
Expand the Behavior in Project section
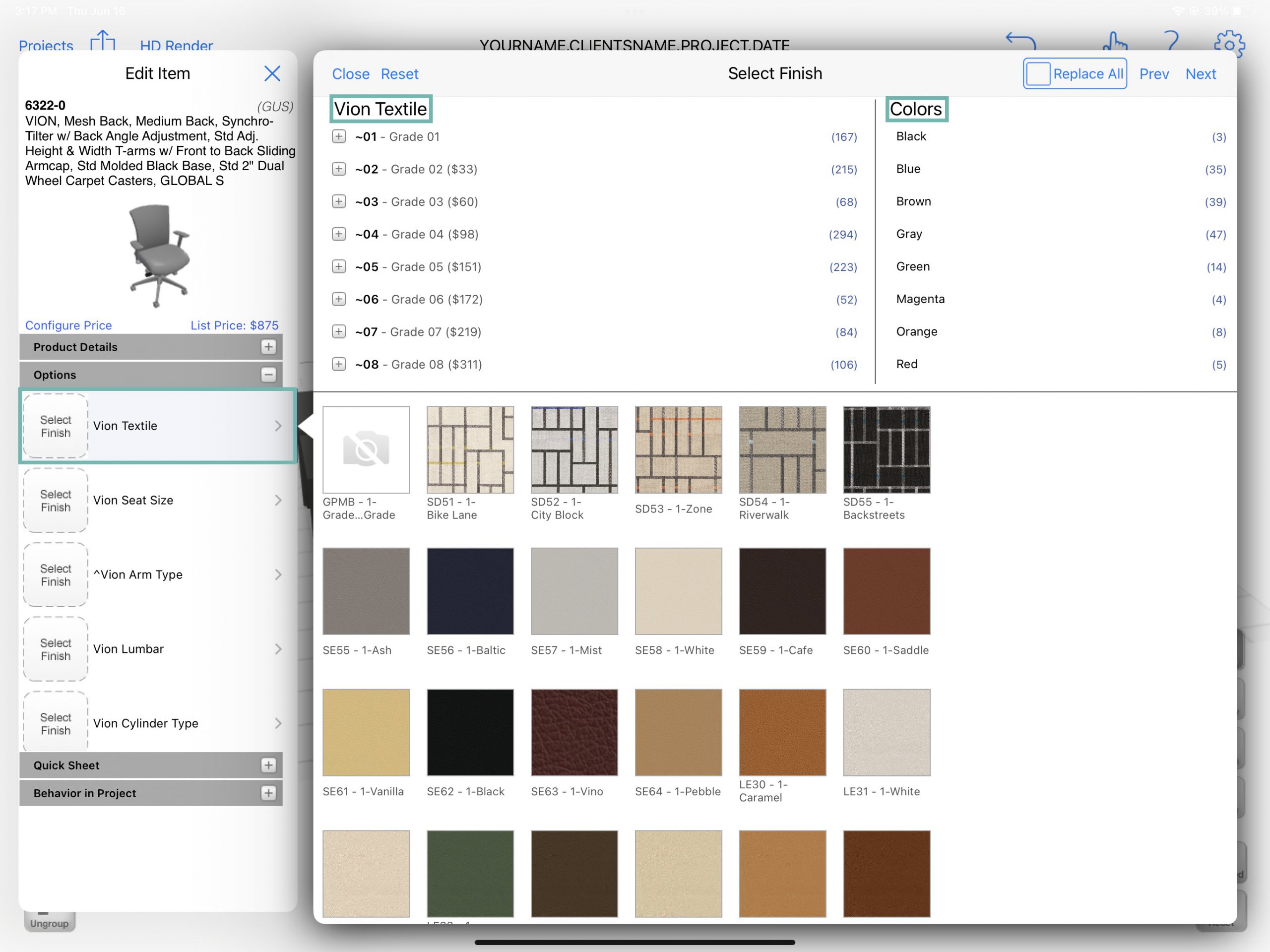(x=268, y=793)
